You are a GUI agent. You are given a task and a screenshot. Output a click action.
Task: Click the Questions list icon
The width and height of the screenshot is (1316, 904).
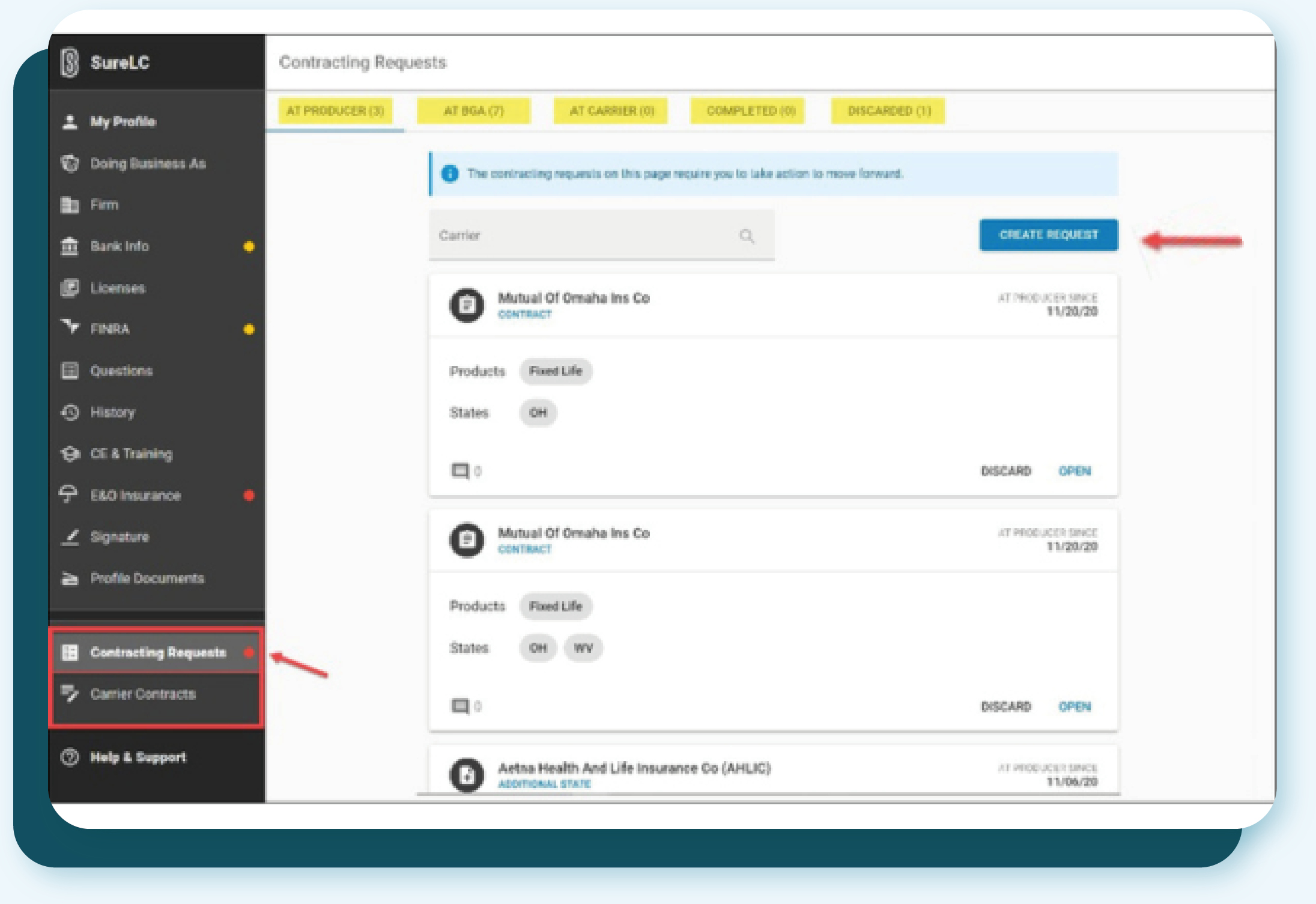(x=70, y=371)
